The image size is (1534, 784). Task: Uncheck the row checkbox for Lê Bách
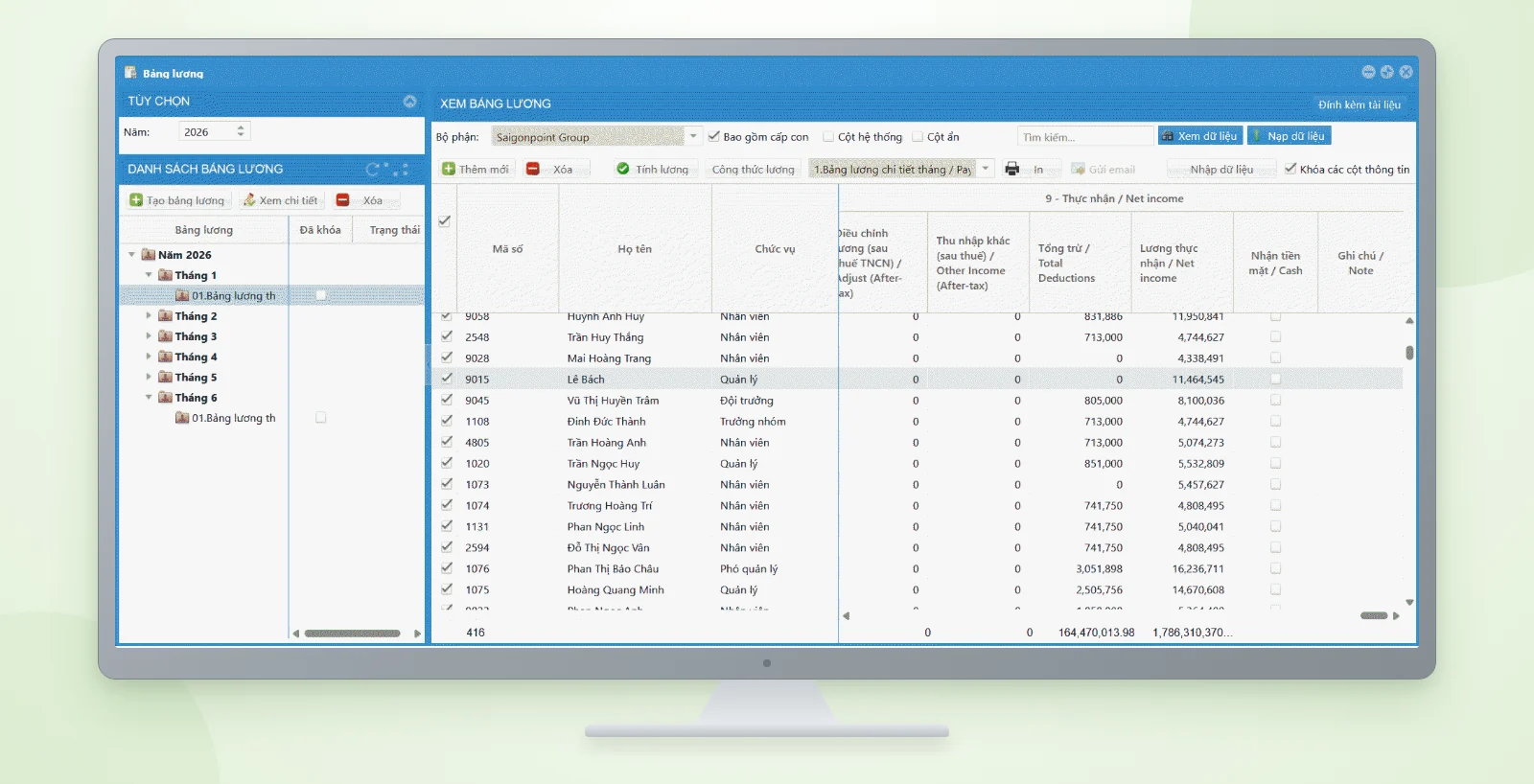click(x=447, y=379)
